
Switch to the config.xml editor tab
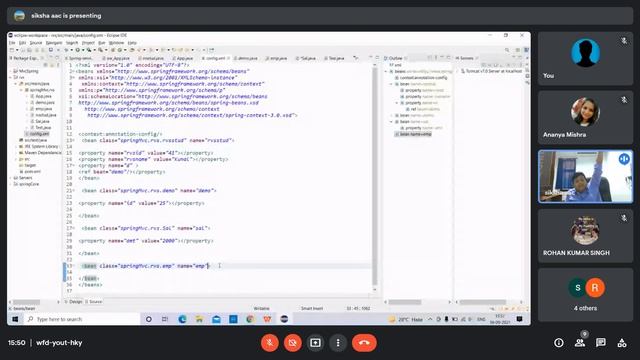tap(215, 58)
